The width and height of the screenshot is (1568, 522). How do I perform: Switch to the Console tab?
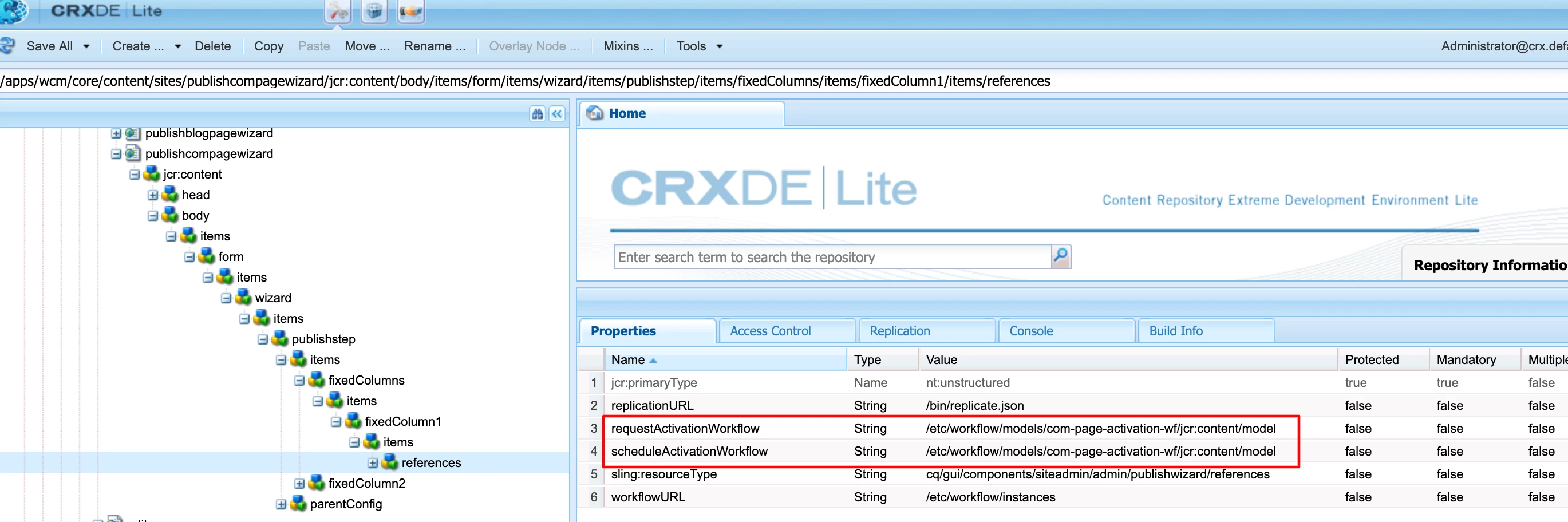click(1067, 331)
